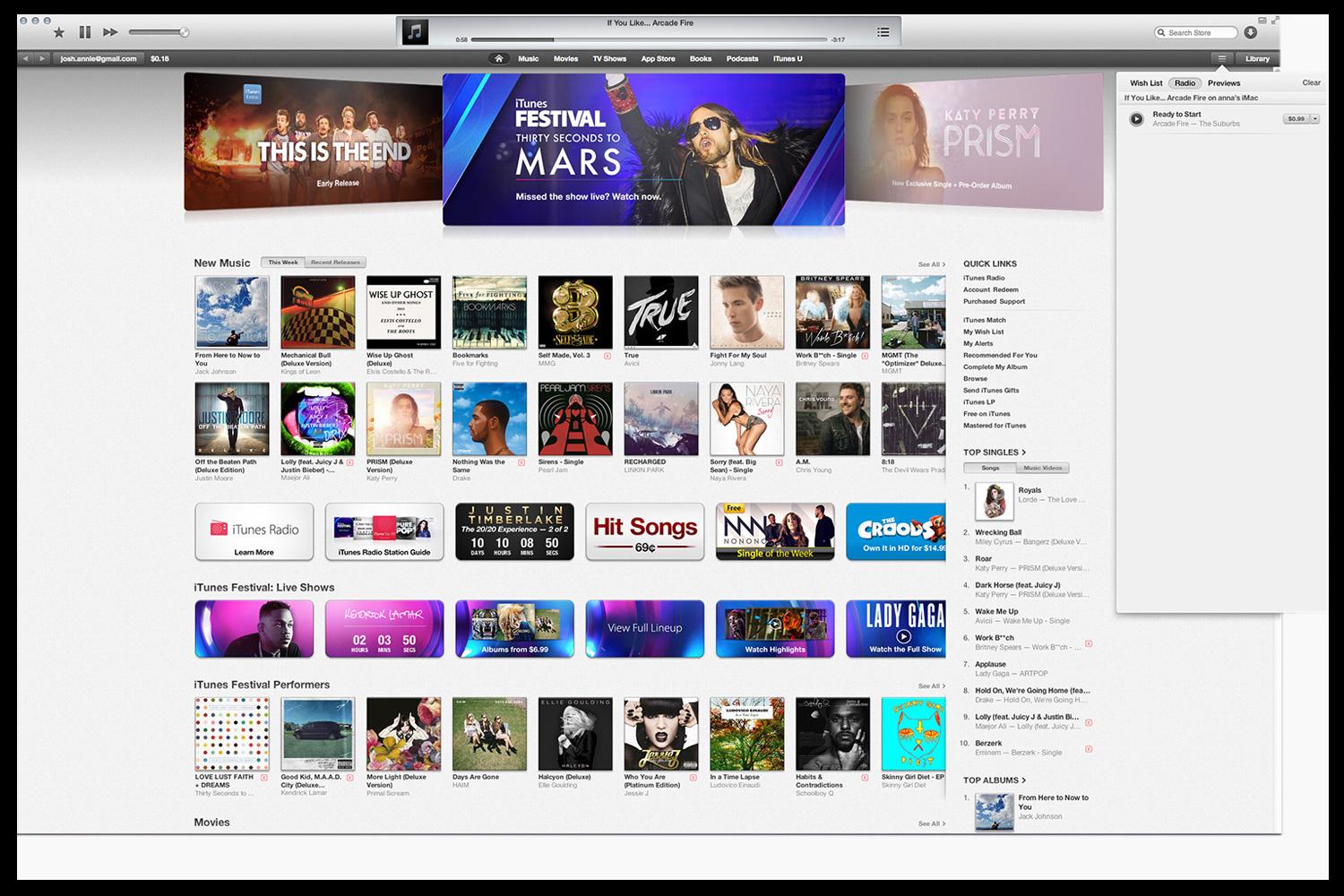The height and width of the screenshot is (896, 1344).
Task: Open the Books store tab
Action: [701, 58]
